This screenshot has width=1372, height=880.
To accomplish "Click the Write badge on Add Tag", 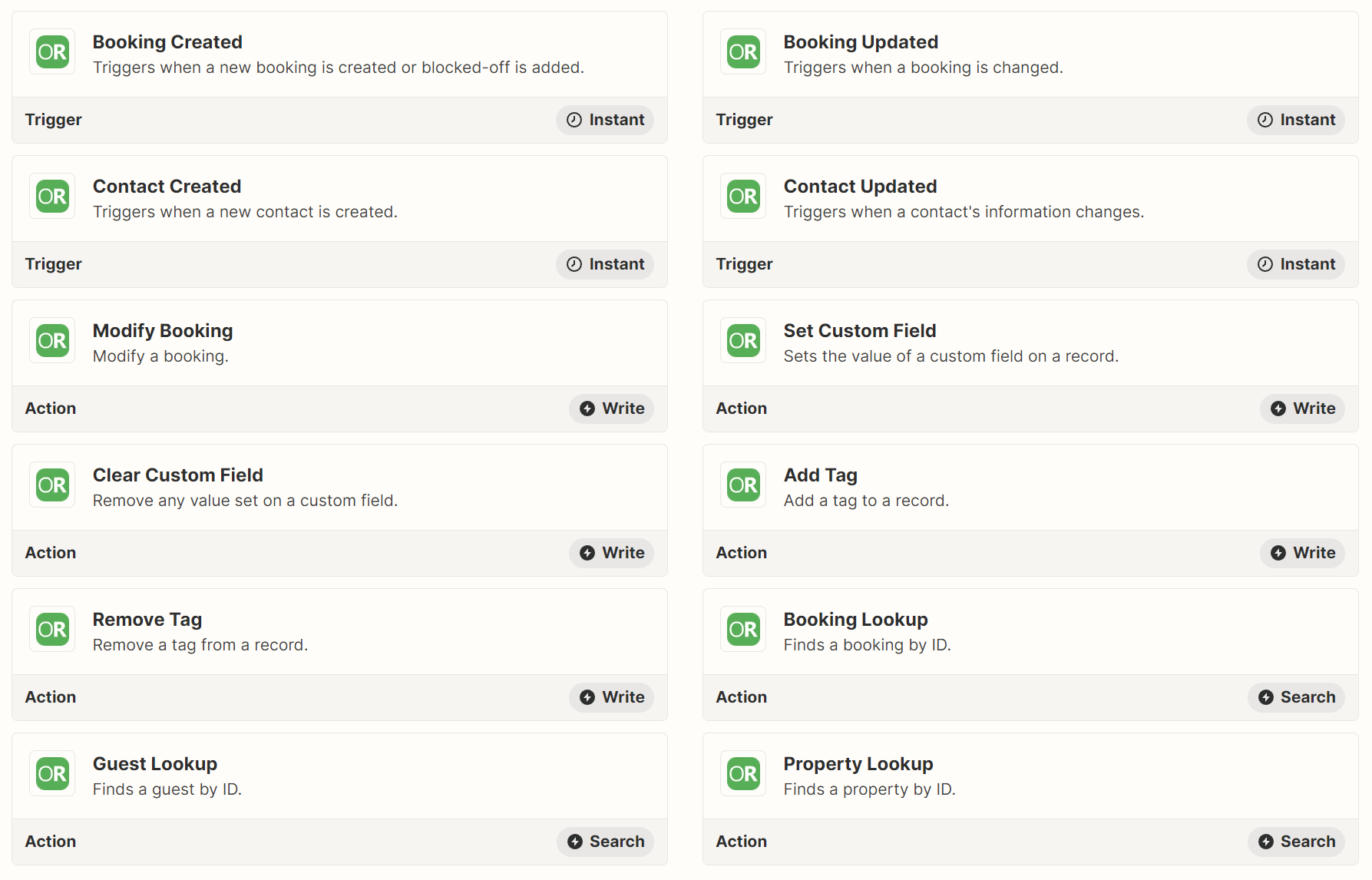I will (1302, 553).
